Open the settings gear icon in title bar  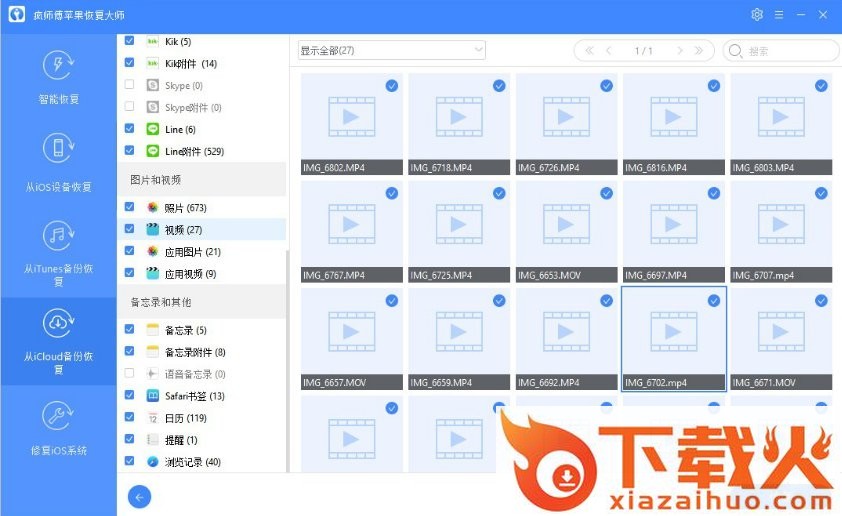coord(757,15)
